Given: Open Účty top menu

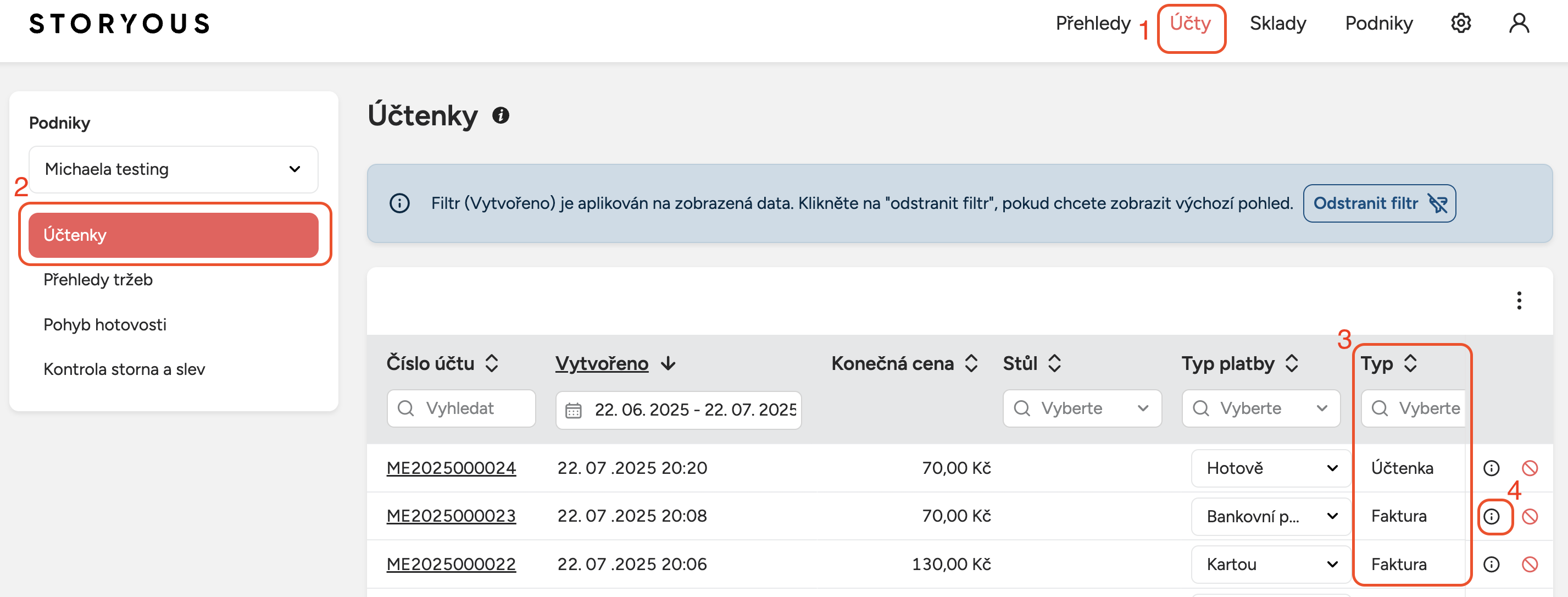Looking at the screenshot, I should (x=1190, y=23).
